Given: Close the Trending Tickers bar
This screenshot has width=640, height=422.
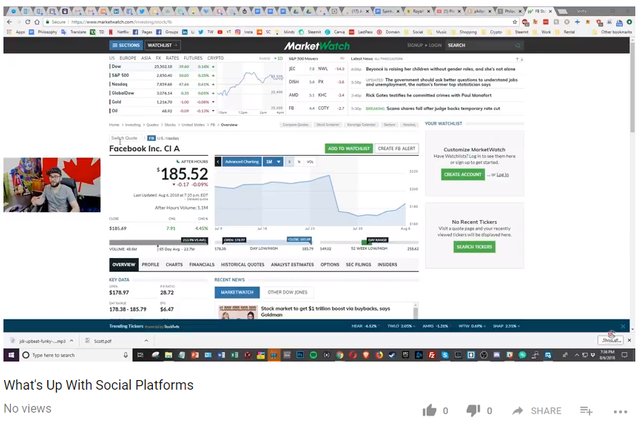Looking at the screenshot, I should tap(623, 326).
